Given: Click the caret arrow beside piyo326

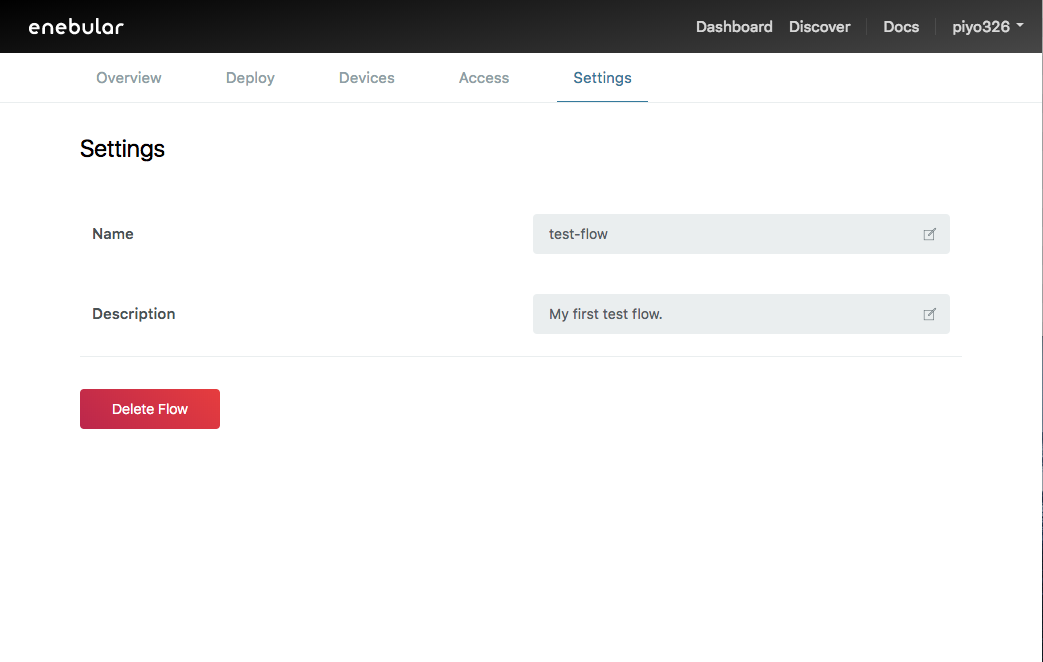Looking at the screenshot, I should click(1019, 26).
